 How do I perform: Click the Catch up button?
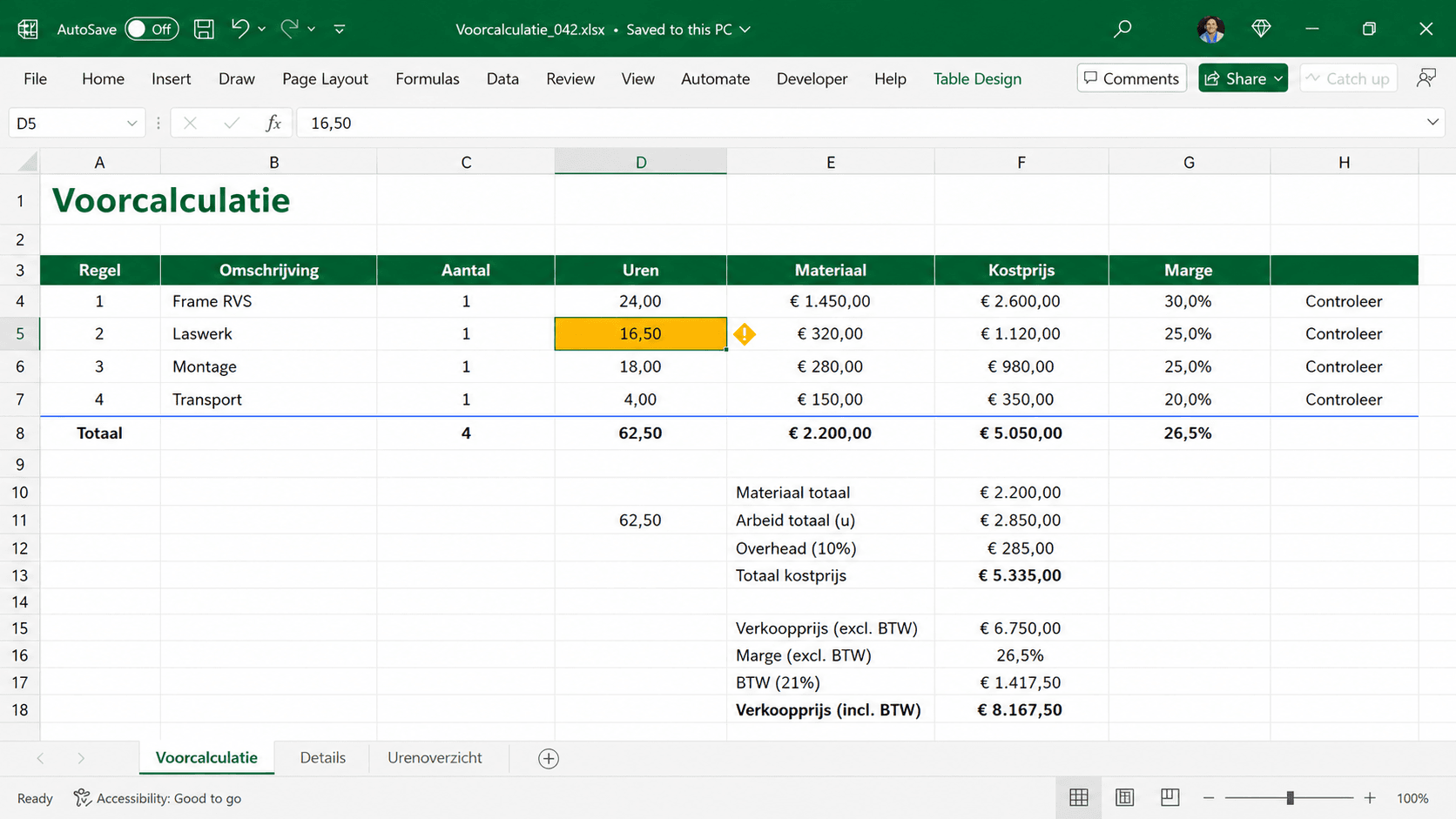click(1348, 78)
